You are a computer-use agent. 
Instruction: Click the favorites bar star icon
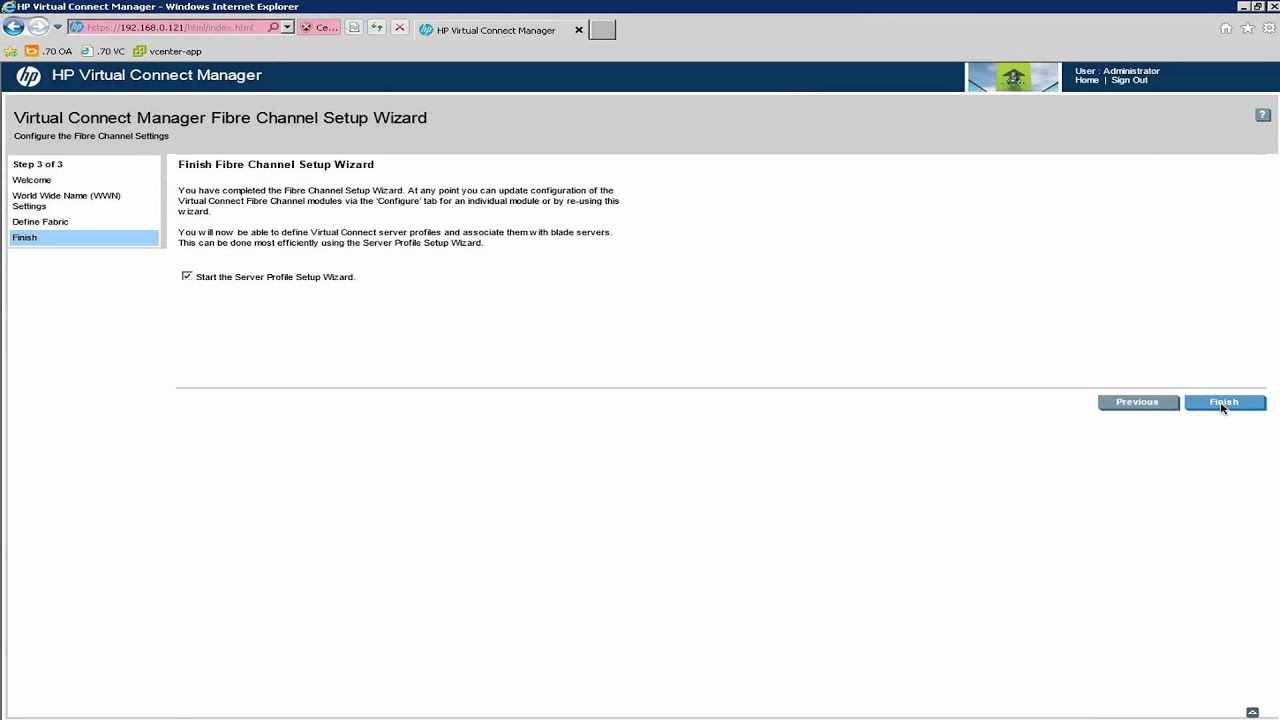tap(11, 51)
